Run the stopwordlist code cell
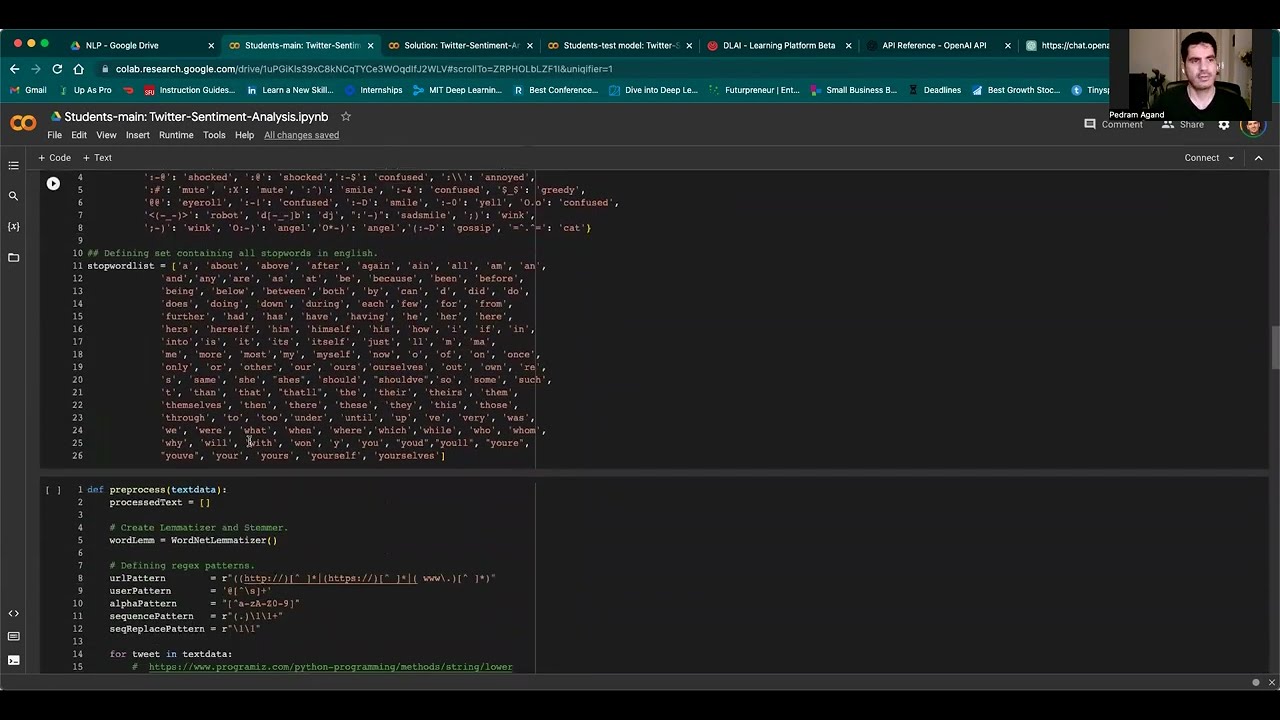 (53, 183)
